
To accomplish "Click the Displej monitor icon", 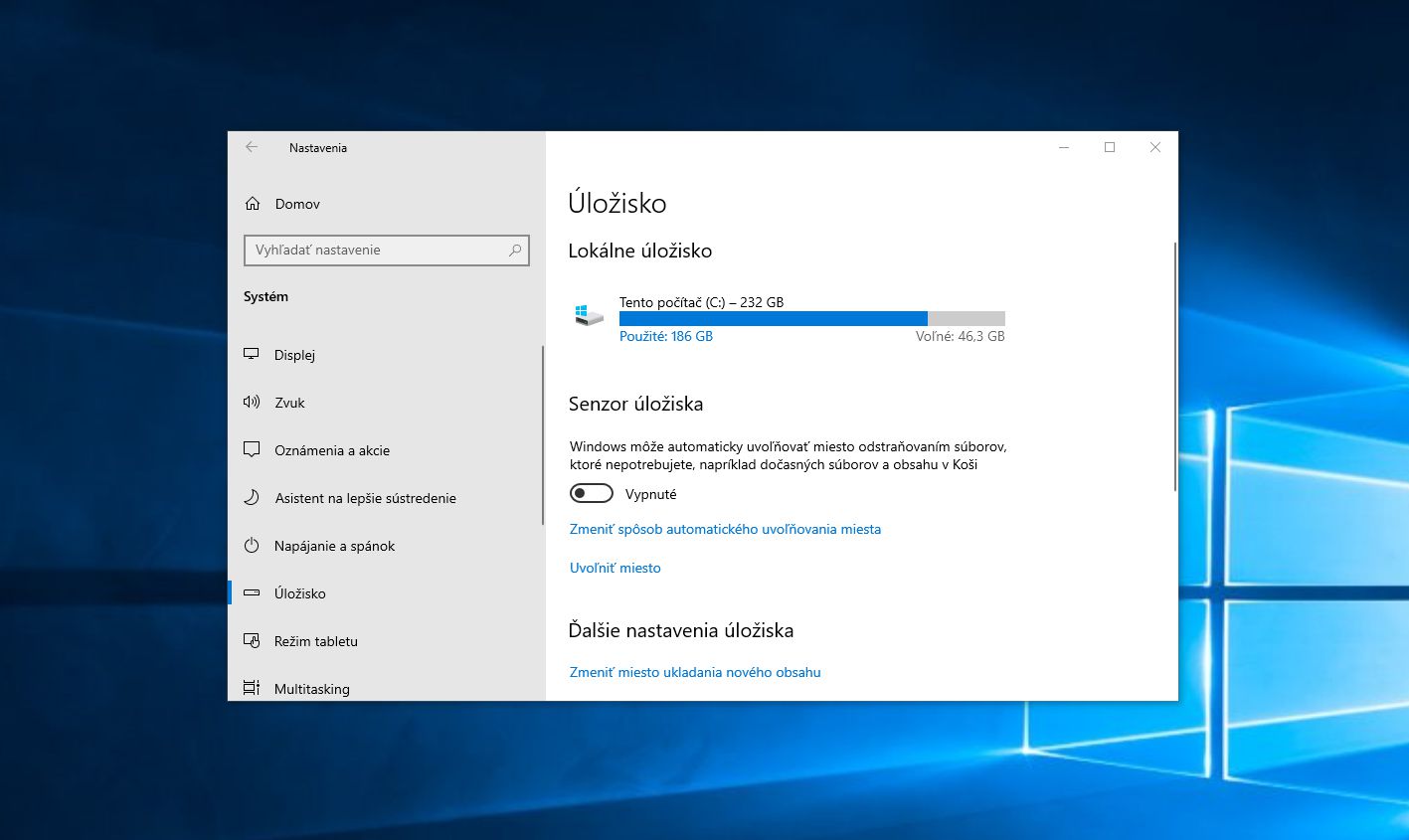I will pos(252,355).
